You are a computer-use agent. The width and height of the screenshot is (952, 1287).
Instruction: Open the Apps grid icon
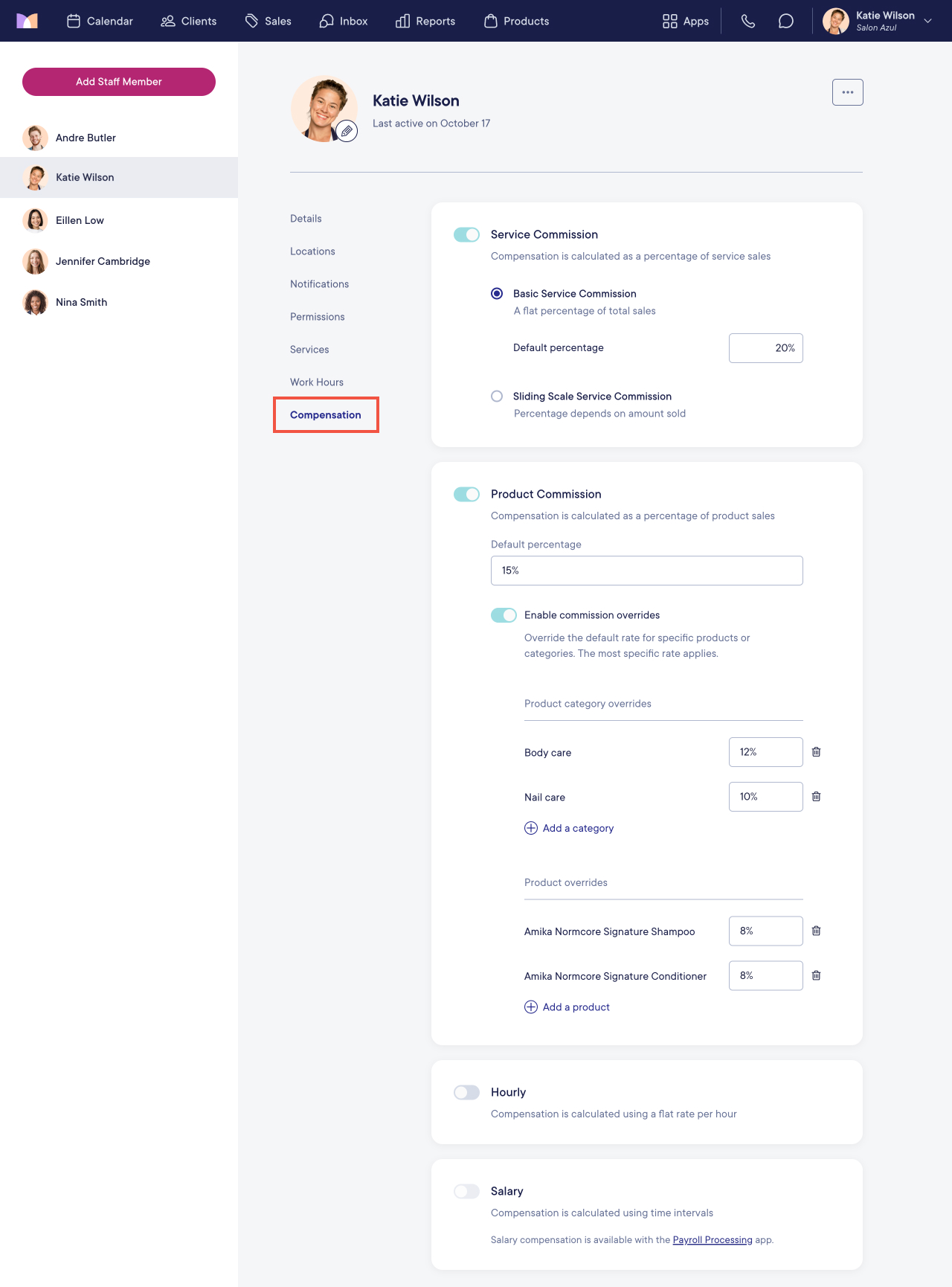670,21
